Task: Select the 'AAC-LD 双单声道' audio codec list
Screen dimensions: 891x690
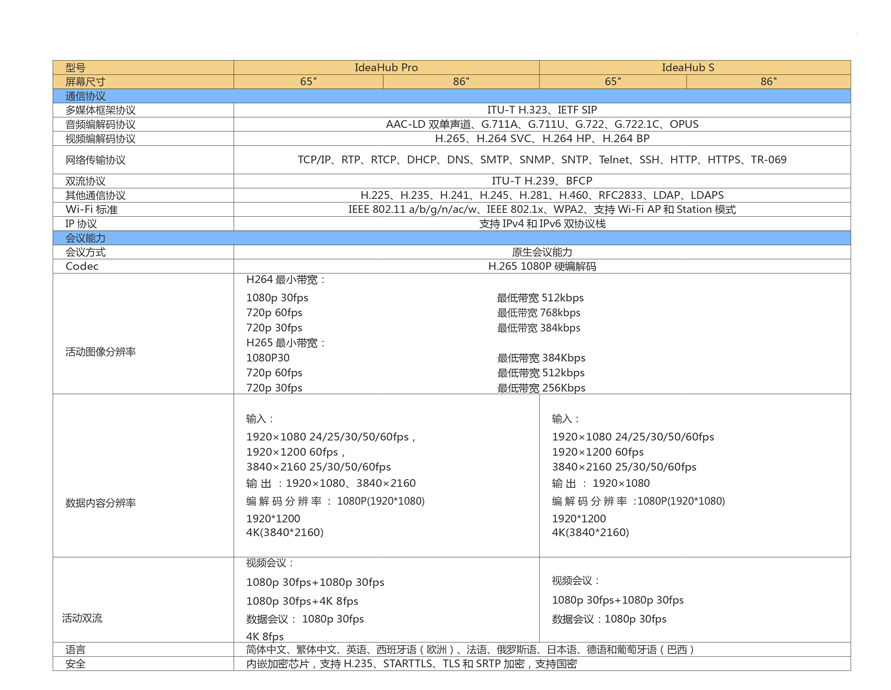Action: coord(542,124)
